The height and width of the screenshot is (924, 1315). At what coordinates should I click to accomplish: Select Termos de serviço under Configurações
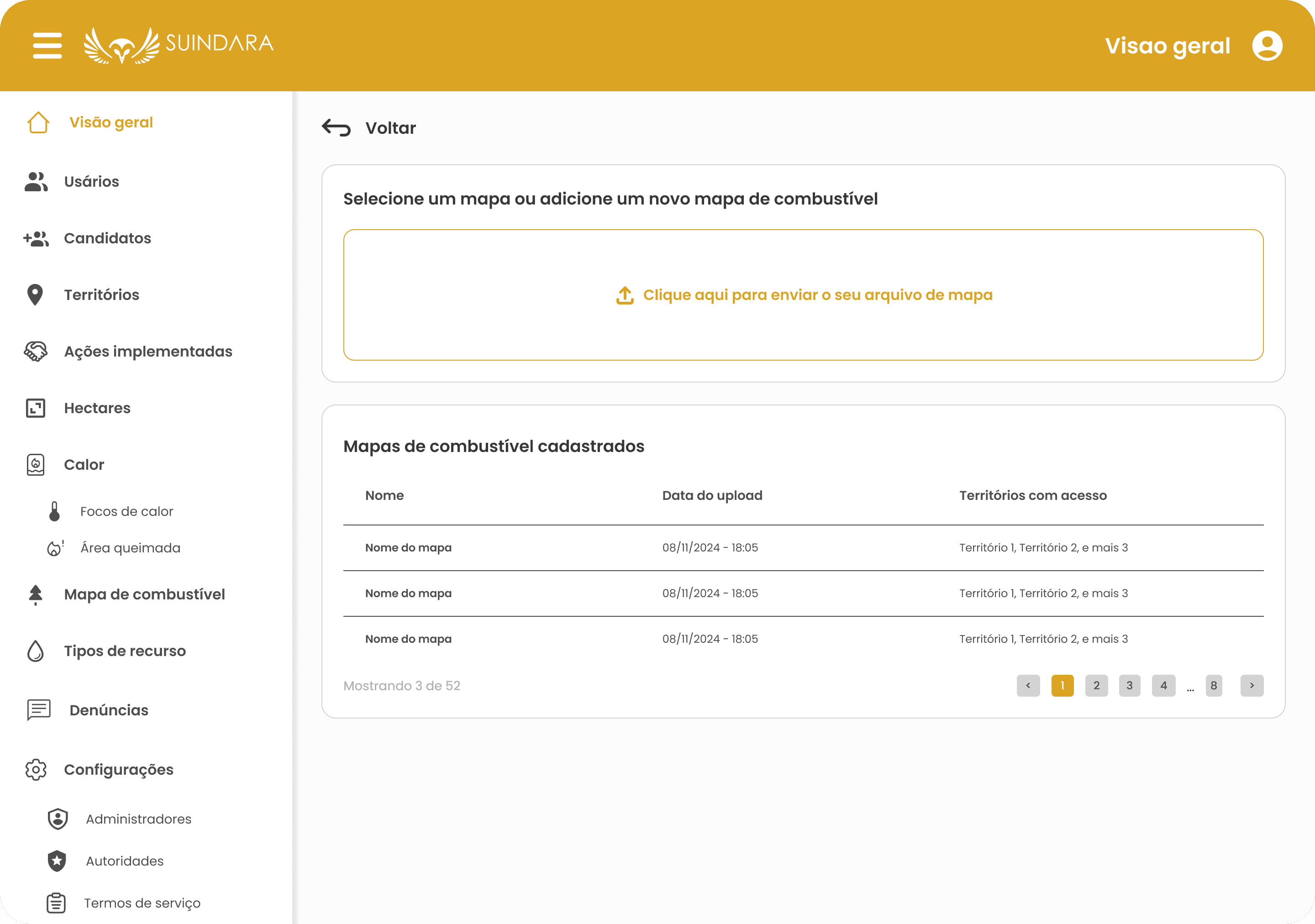click(x=142, y=903)
